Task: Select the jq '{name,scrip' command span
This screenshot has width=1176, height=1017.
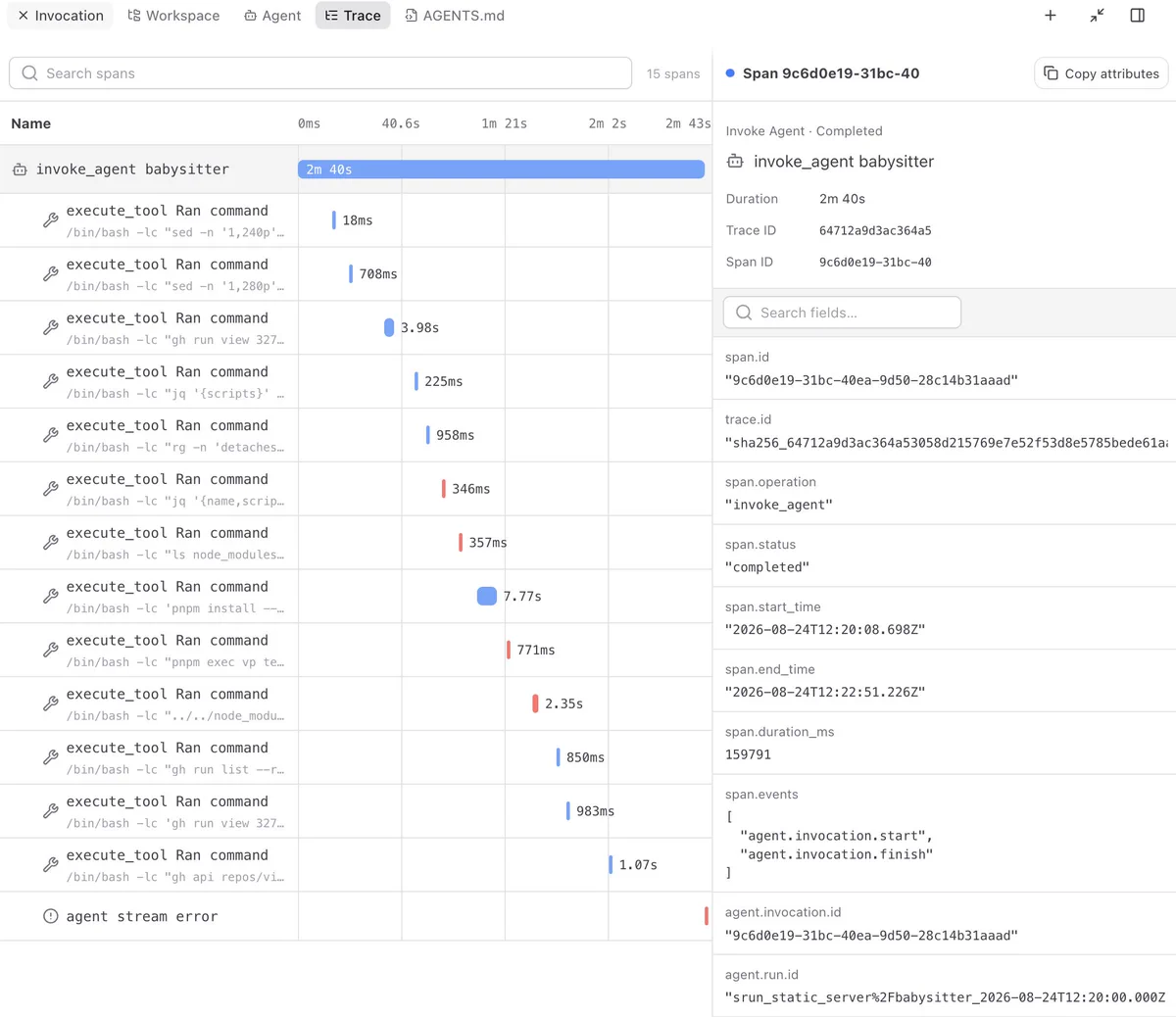Action: coord(356,489)
